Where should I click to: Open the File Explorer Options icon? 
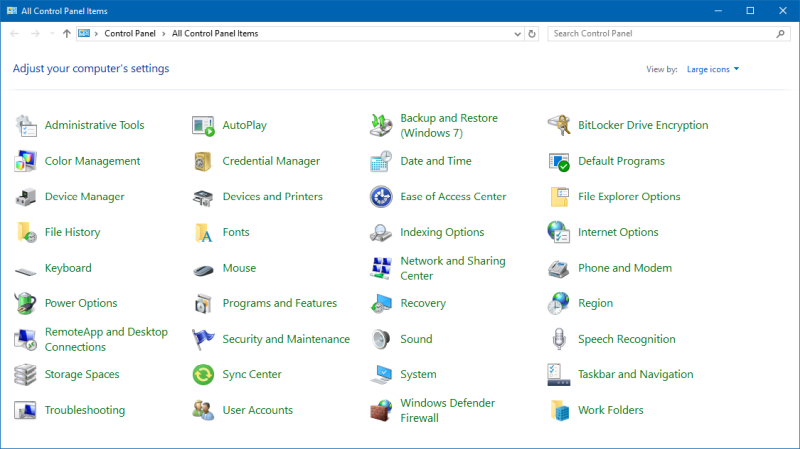coord(559,197)
